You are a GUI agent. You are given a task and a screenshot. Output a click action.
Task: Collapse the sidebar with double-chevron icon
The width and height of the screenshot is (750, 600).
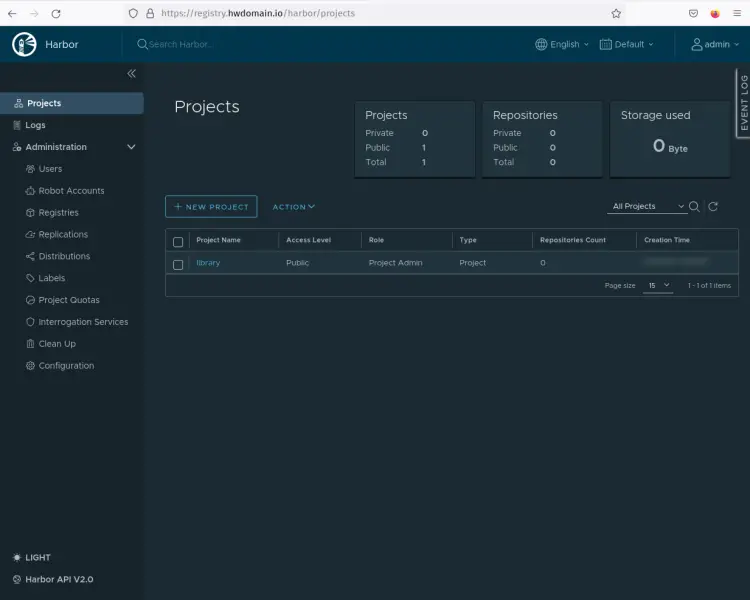[x=131, y=74]
